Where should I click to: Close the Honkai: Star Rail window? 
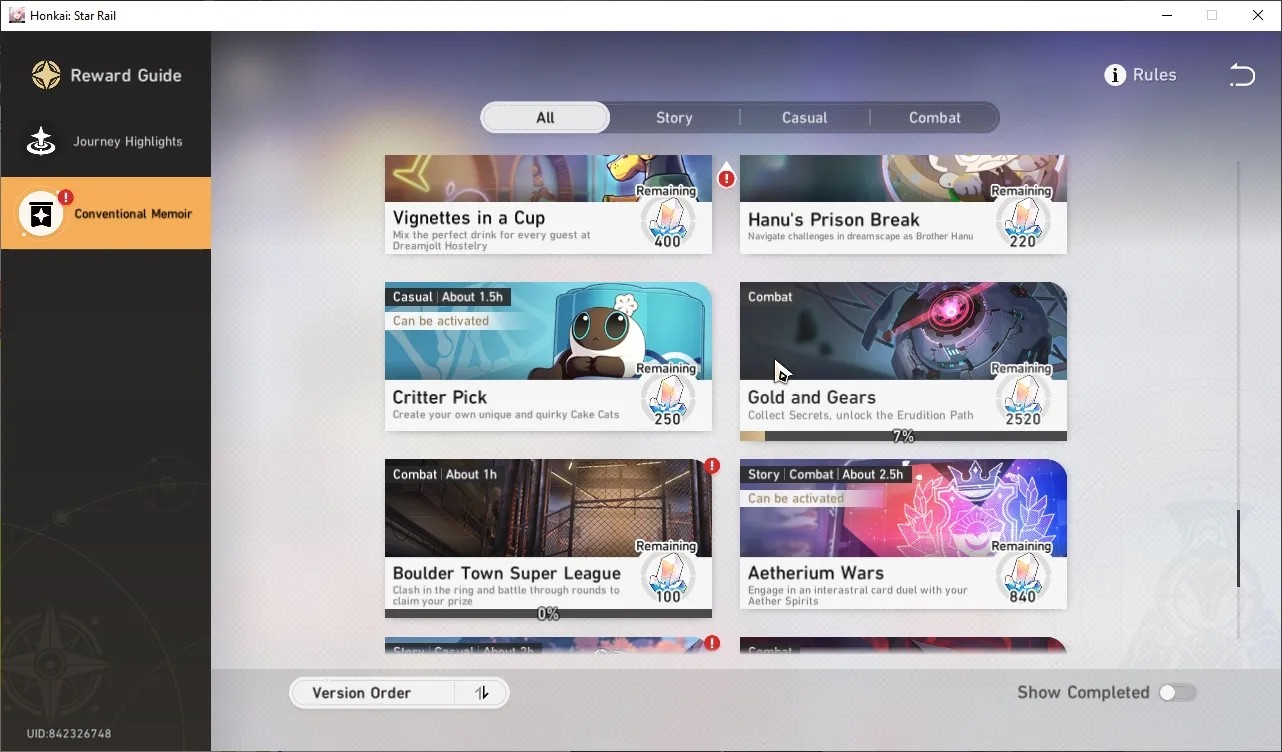pos(1258,15)
